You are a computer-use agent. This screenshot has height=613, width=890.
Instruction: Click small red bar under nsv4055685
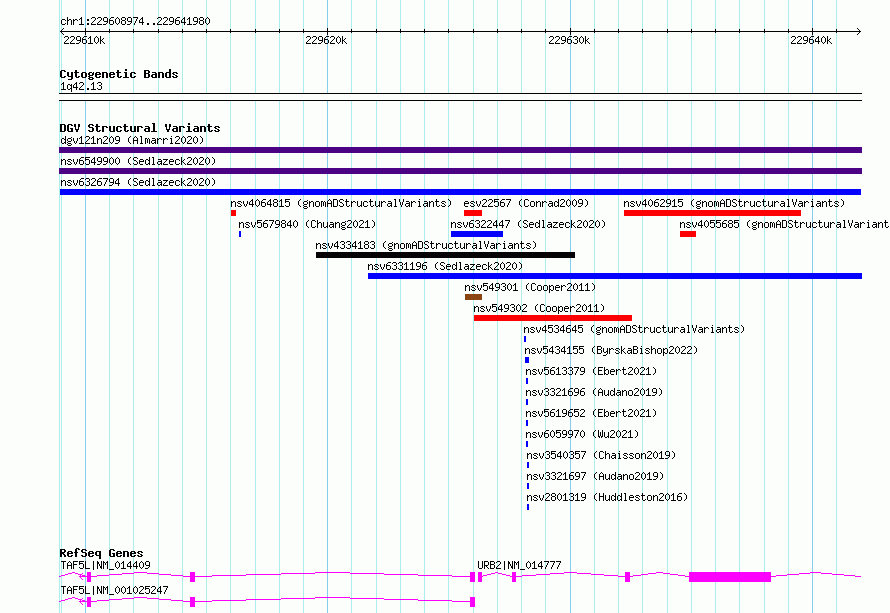click(688, 234)
